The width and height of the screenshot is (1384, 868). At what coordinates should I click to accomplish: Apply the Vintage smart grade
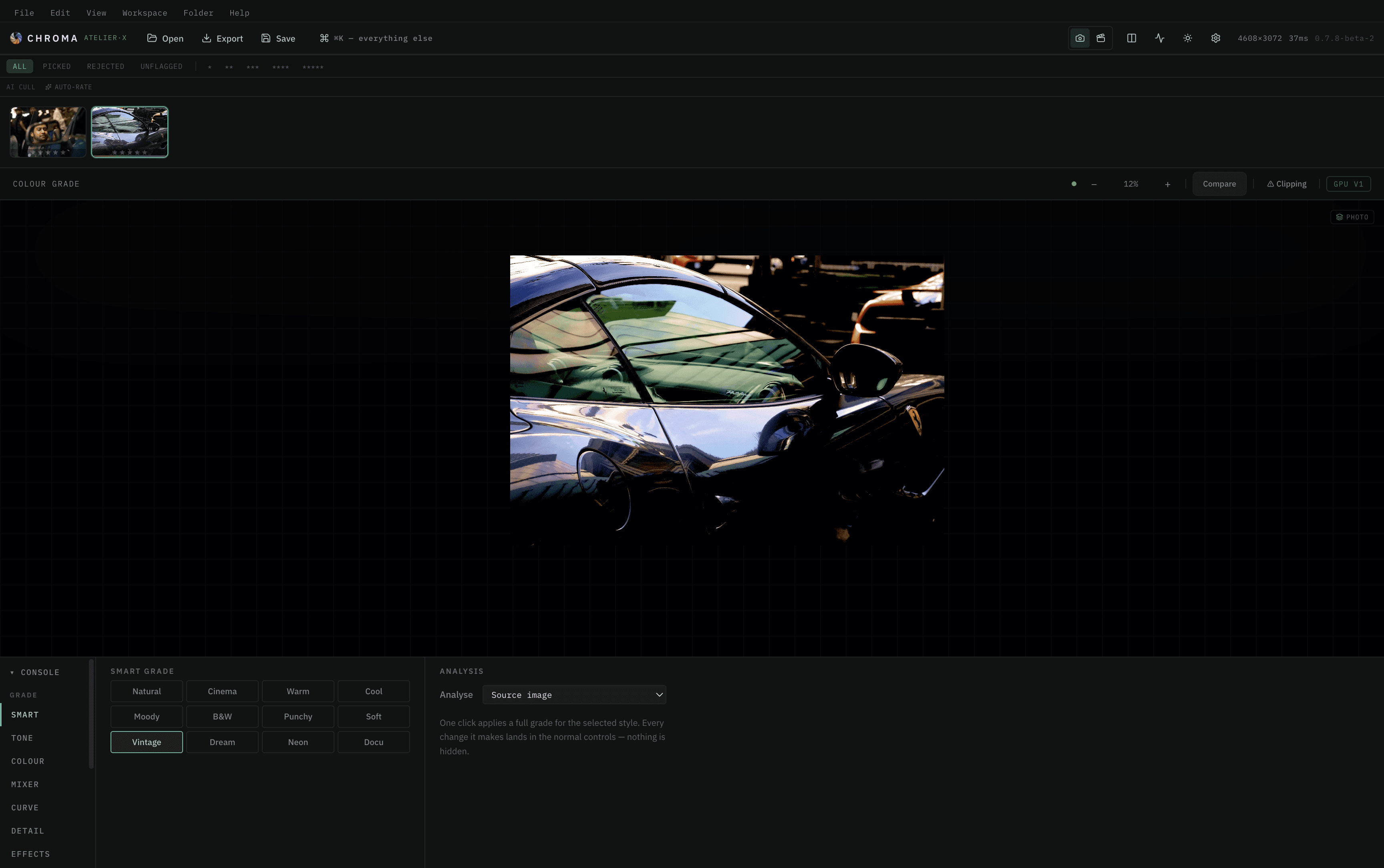click(x=147, y=742)
